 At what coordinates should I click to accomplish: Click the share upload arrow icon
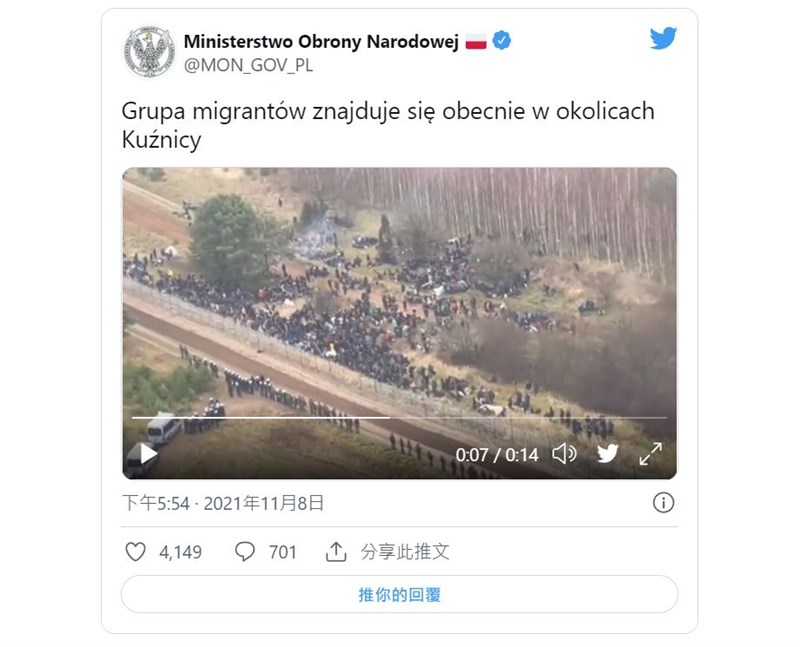point(336,552)
